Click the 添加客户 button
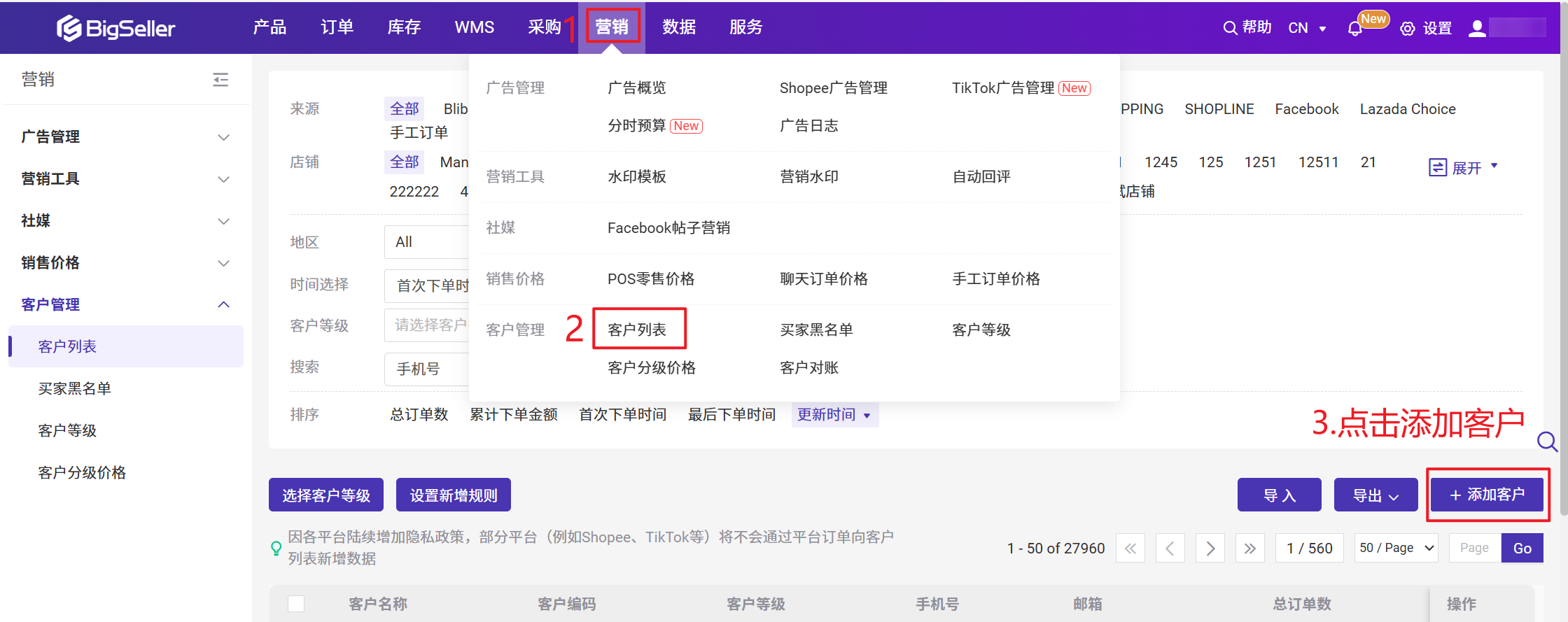This screenshot has height=622, width=1568. coord(1487,495)
